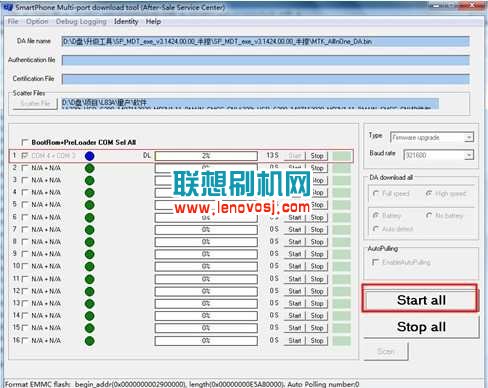Click Stop button for port 1

click(x=317, y=156)
